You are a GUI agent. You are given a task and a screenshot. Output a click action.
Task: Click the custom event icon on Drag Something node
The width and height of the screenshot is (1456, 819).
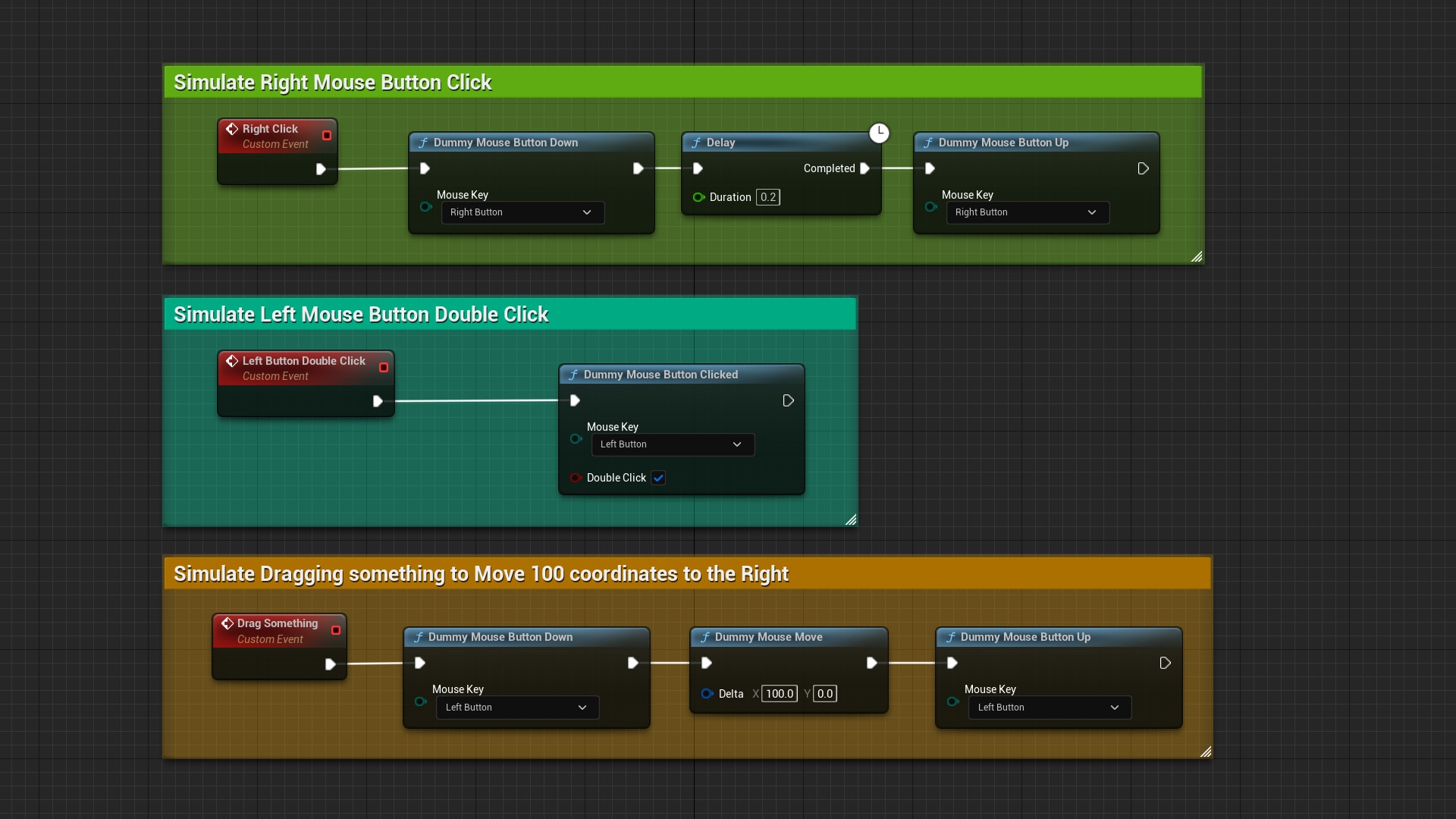228,623
